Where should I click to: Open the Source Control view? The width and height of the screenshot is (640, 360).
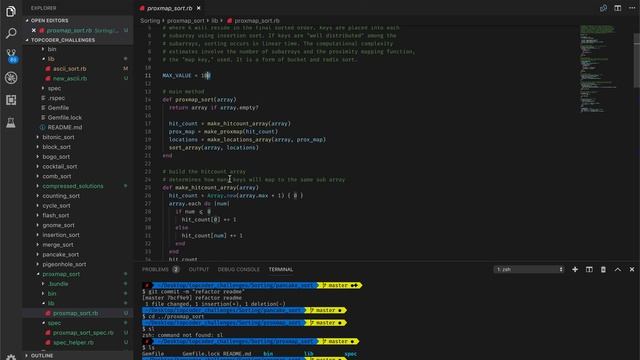click(11, 56)
